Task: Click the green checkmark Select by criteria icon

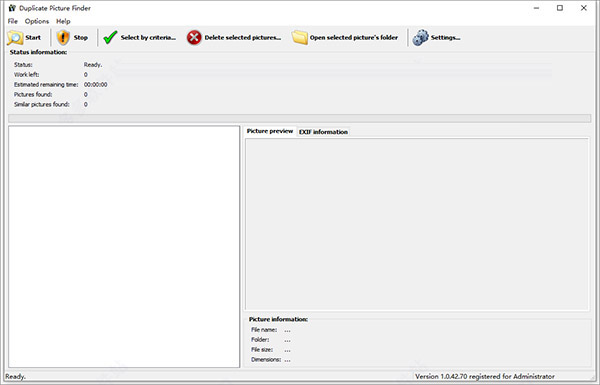Action: coord(110,38)
